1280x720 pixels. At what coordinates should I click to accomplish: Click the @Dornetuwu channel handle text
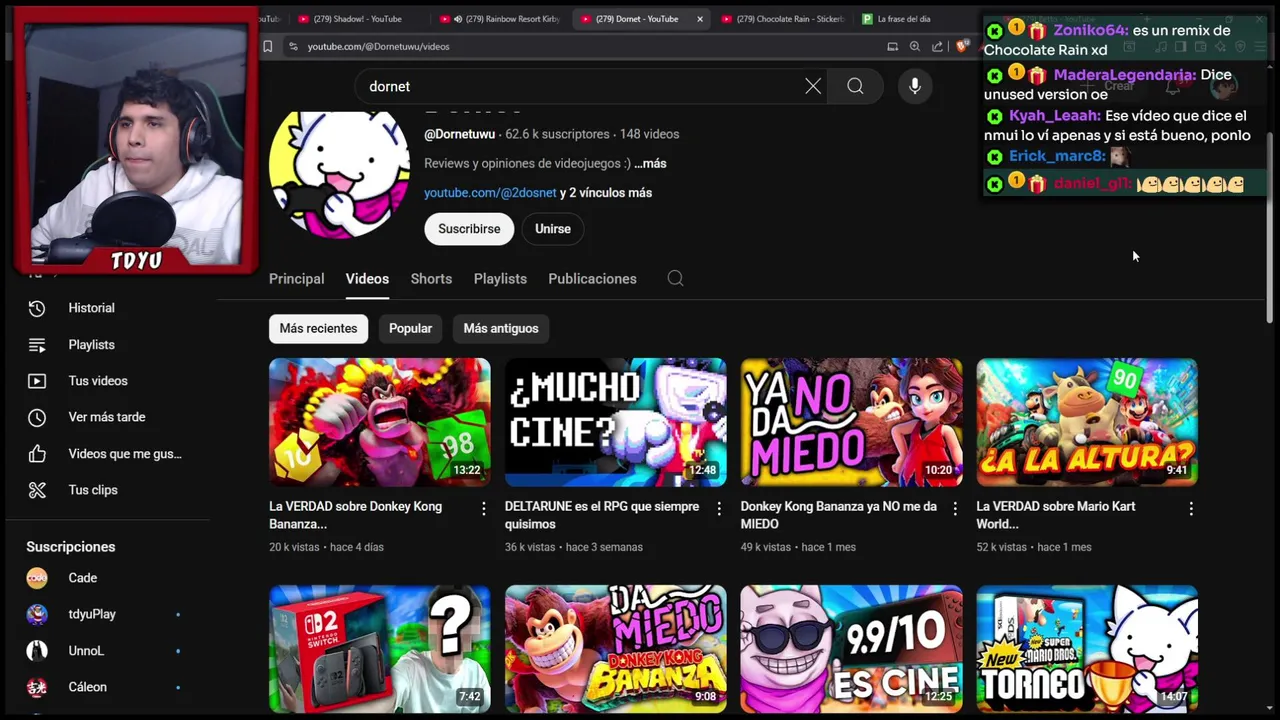[x=459, y=134]
